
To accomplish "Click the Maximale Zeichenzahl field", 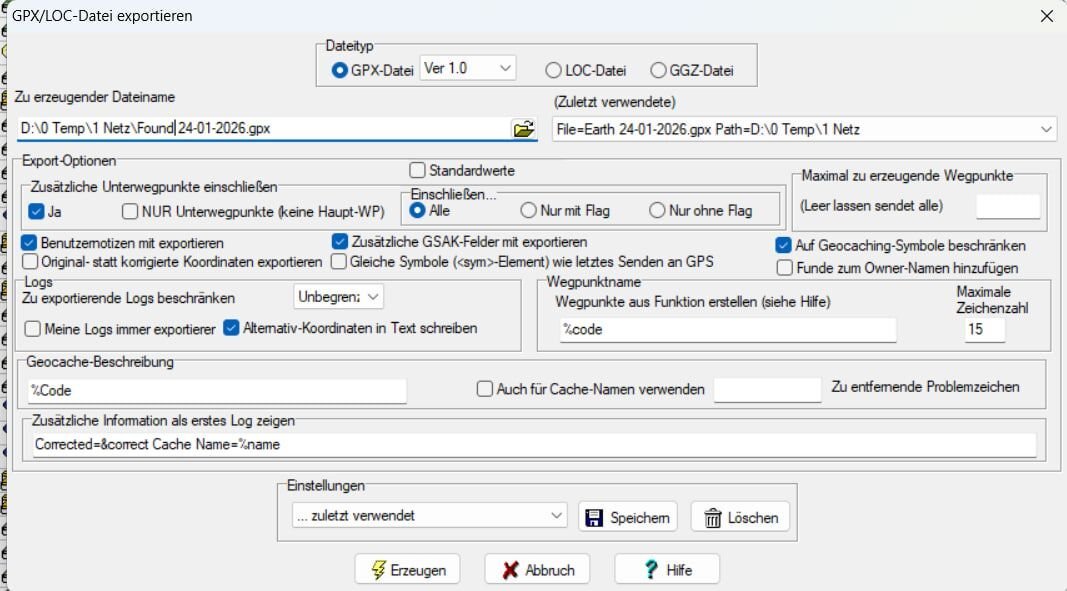I will pos(985,330).
